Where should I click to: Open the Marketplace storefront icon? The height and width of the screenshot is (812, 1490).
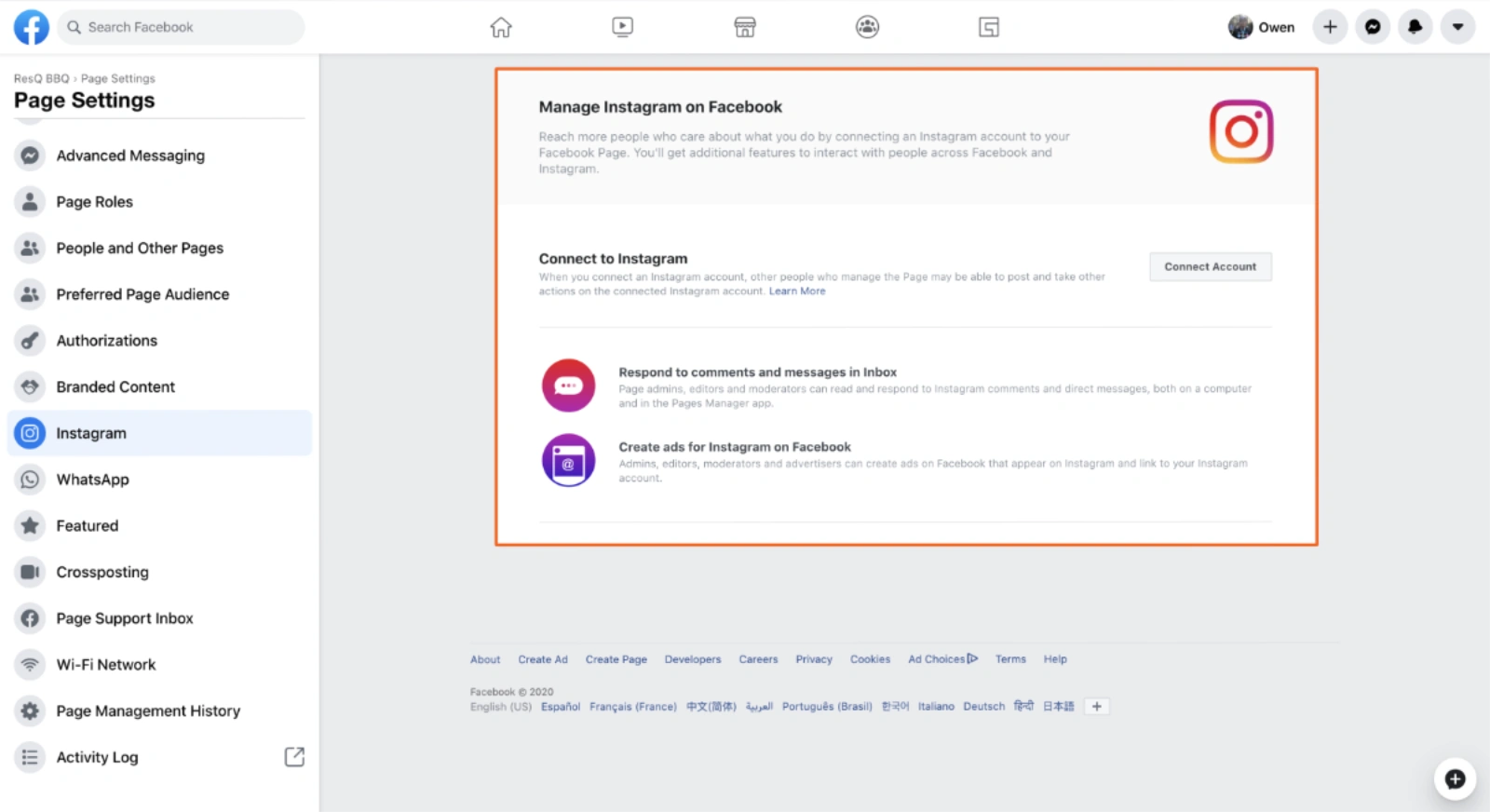745,27
